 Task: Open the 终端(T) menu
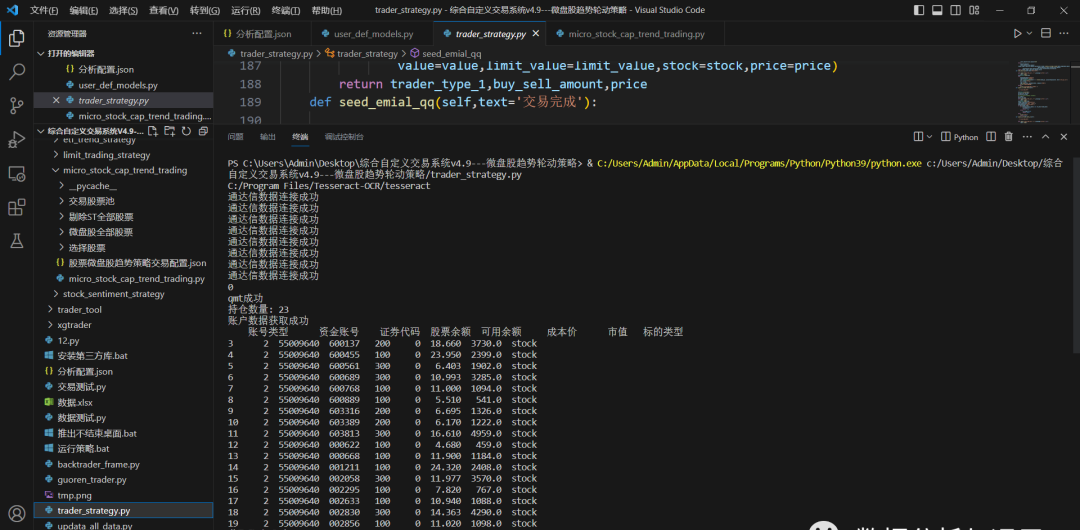(286, 10)
